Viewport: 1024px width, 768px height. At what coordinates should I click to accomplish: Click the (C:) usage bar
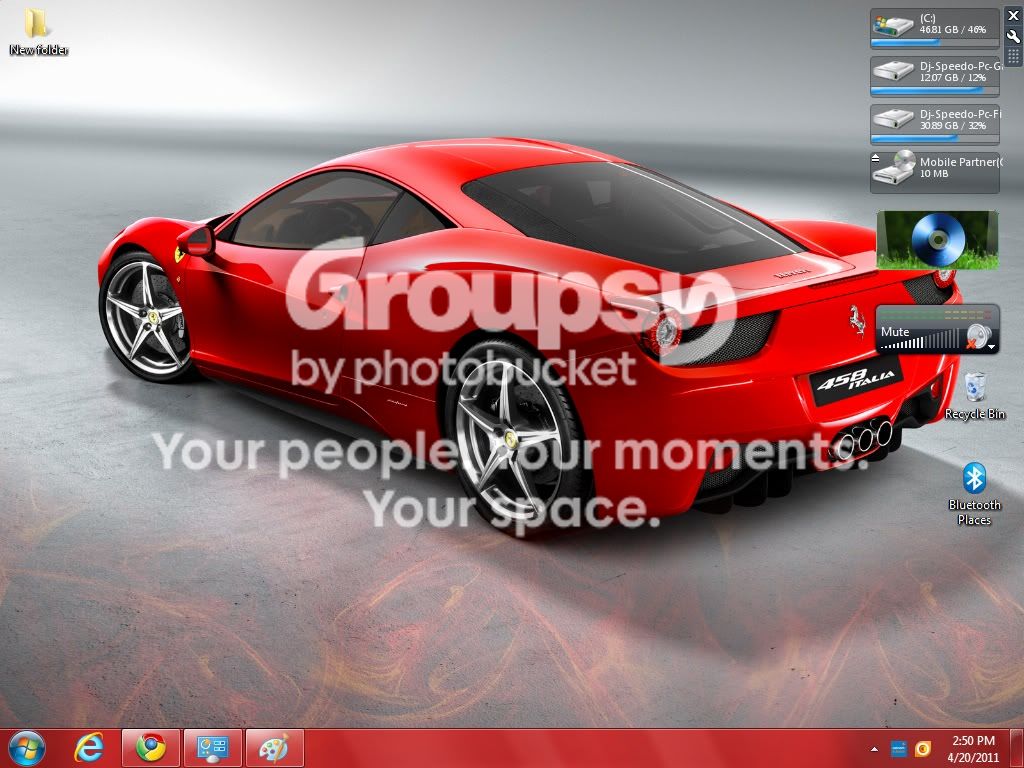click(935, 42)
